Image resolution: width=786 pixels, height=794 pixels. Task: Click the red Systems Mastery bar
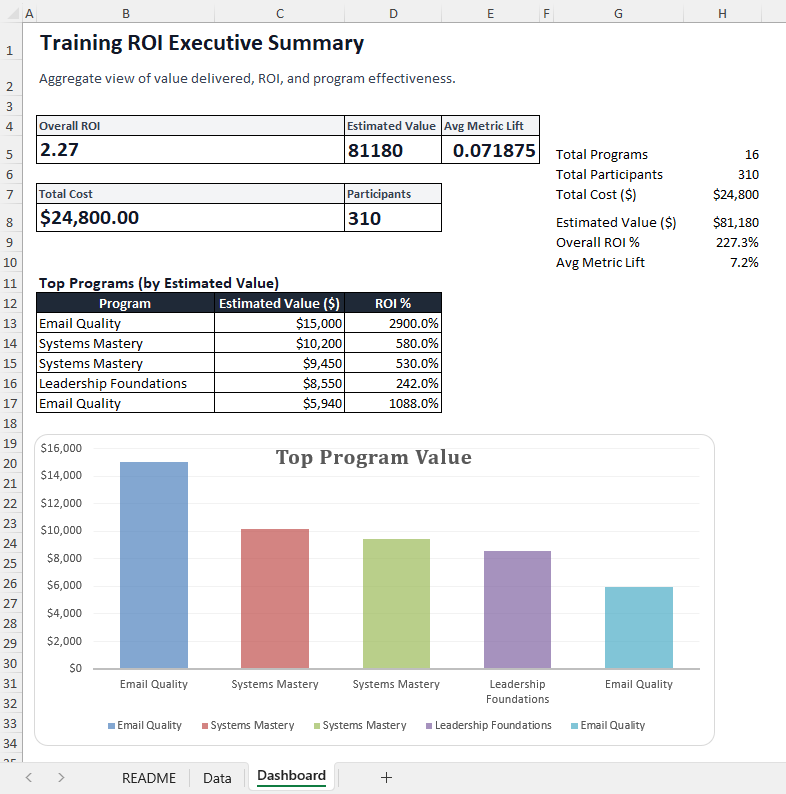click(275, 599)
